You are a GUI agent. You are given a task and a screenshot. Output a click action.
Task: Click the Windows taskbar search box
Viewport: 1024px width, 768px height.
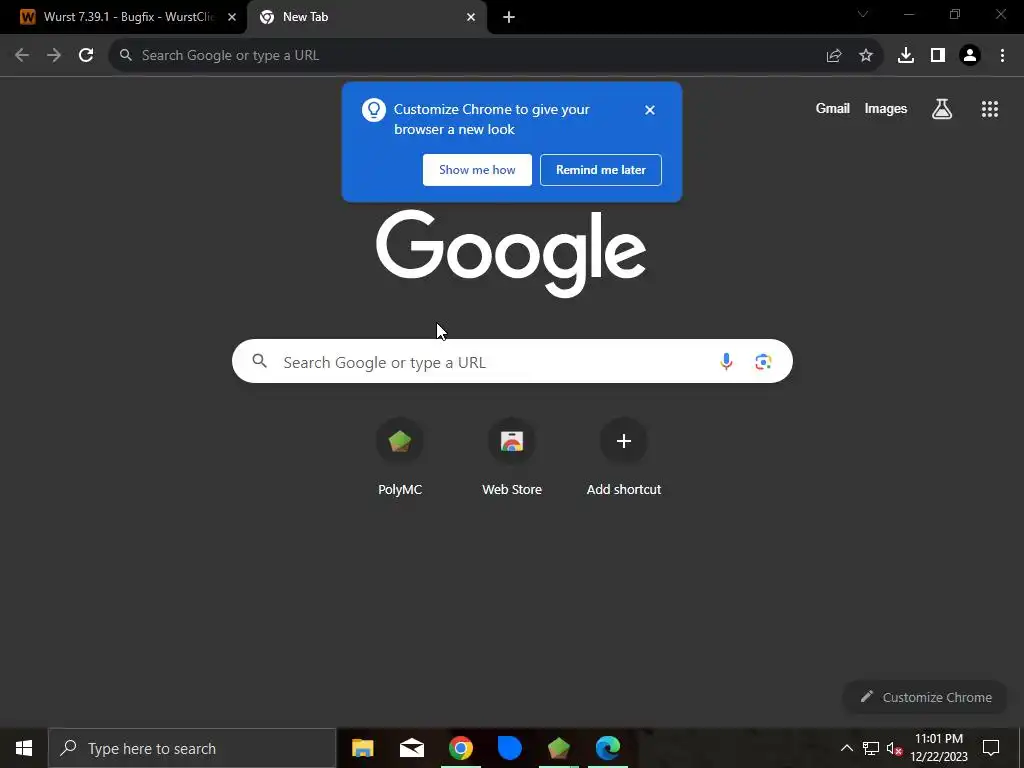point(192,748)
